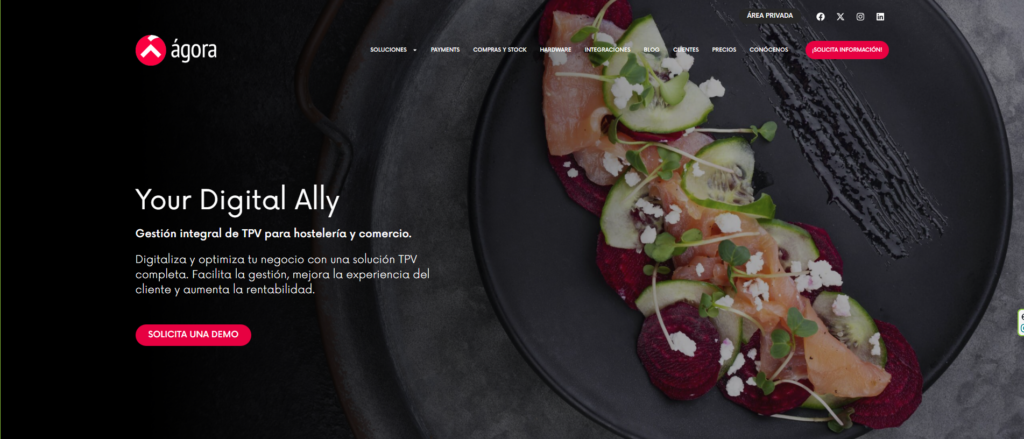The height and width of the screenshot is (439, 1024).
Task: Open the Clientes navigation item
Action: (x=686, y=50)
